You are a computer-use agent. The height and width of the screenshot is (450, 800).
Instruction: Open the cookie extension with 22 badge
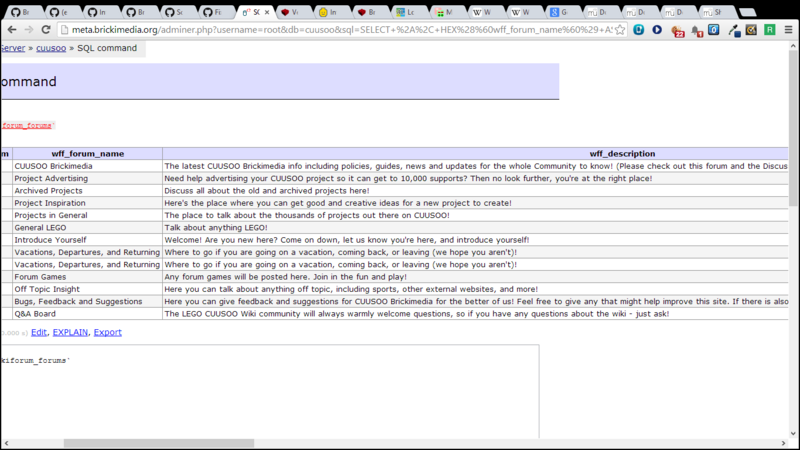tap(677, 31)
